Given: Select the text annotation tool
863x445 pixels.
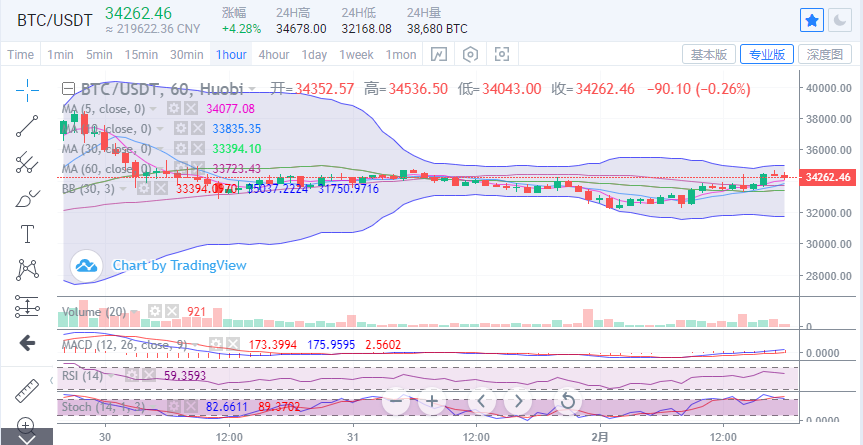Looking at the screenshot, I should (x=26, y=233).
